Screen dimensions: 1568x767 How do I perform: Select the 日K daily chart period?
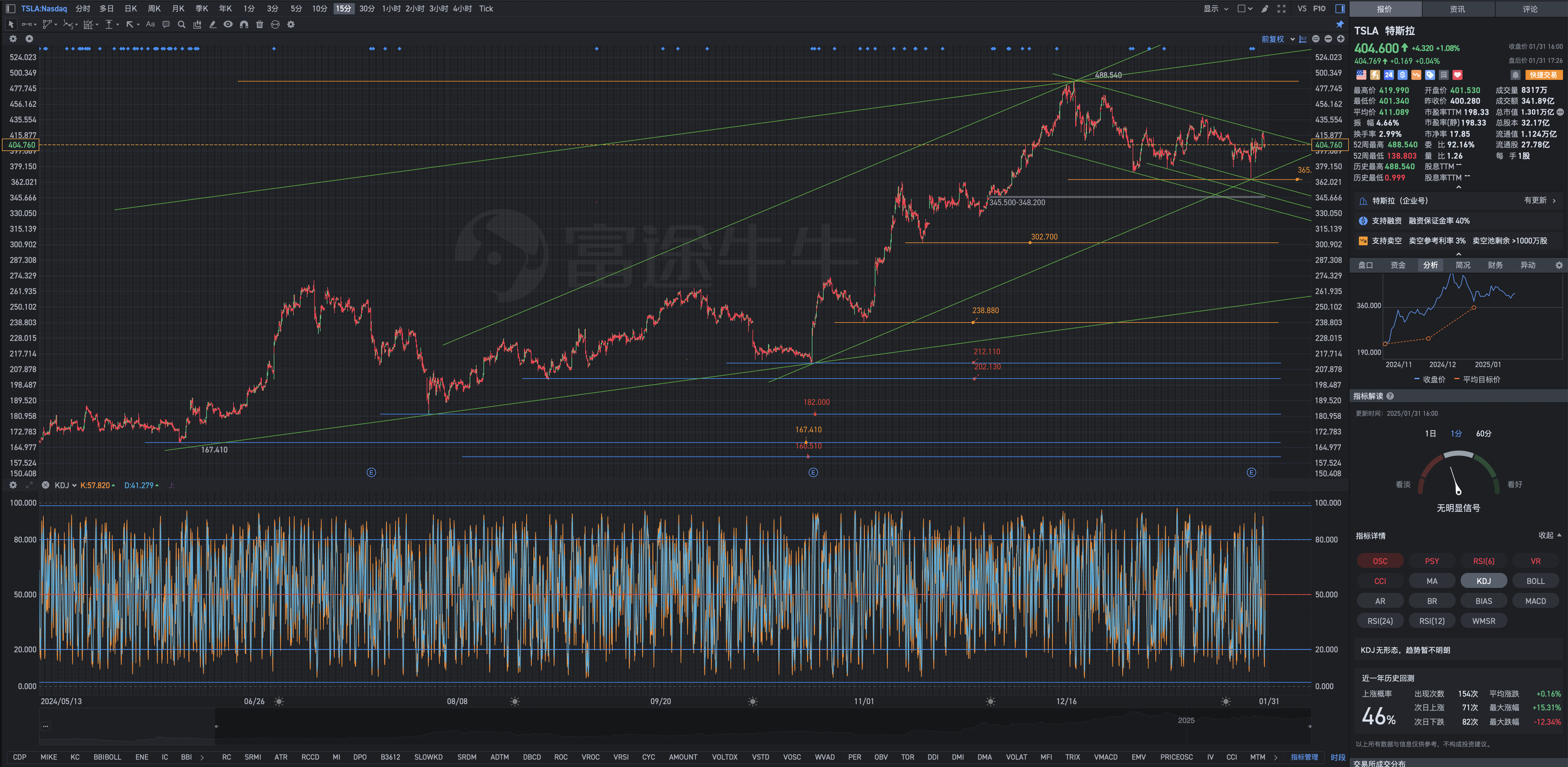[x=131, y=8]
